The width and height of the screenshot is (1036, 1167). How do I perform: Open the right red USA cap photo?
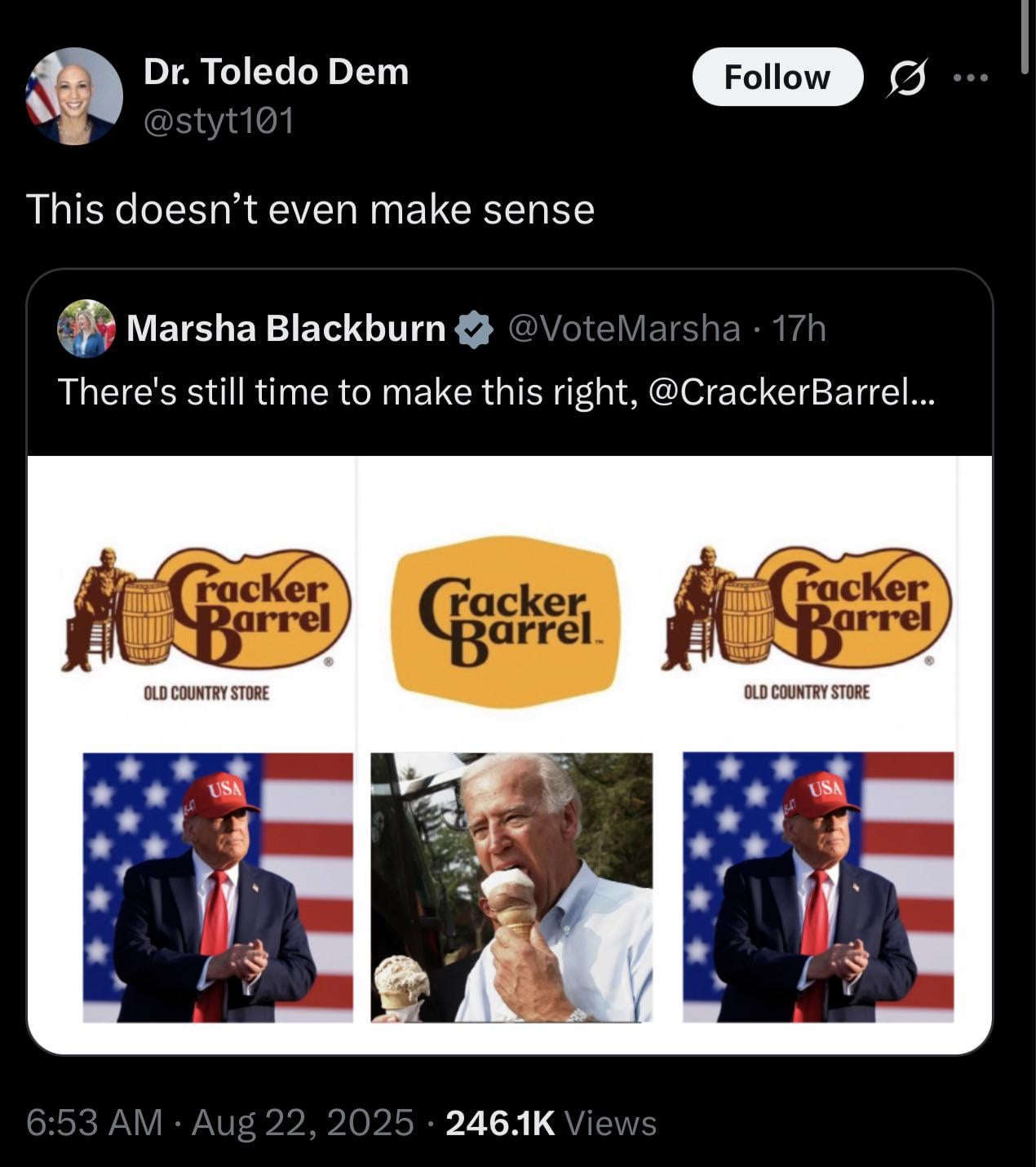818,887
